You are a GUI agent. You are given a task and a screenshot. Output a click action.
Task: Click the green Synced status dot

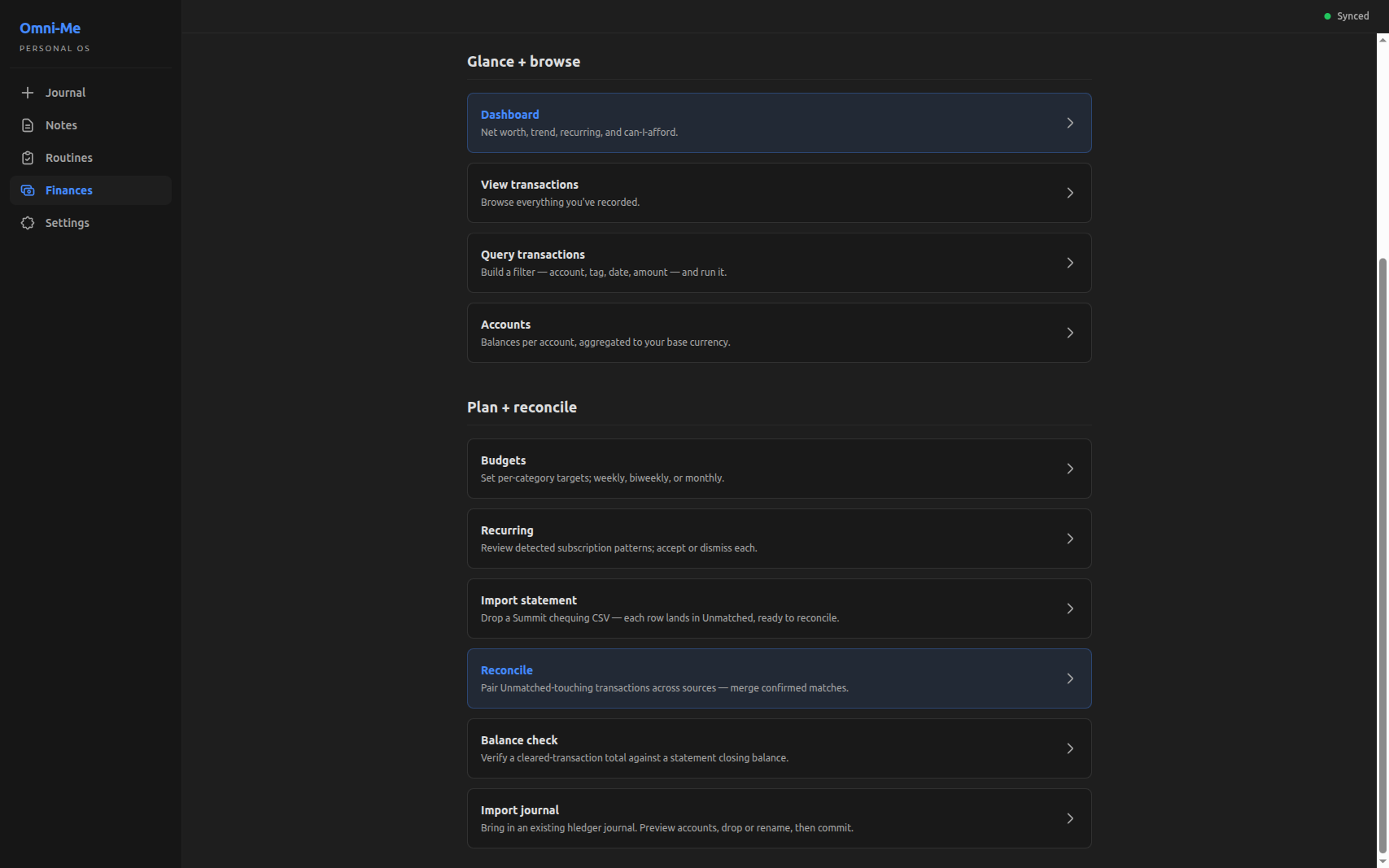point(1327,16)
